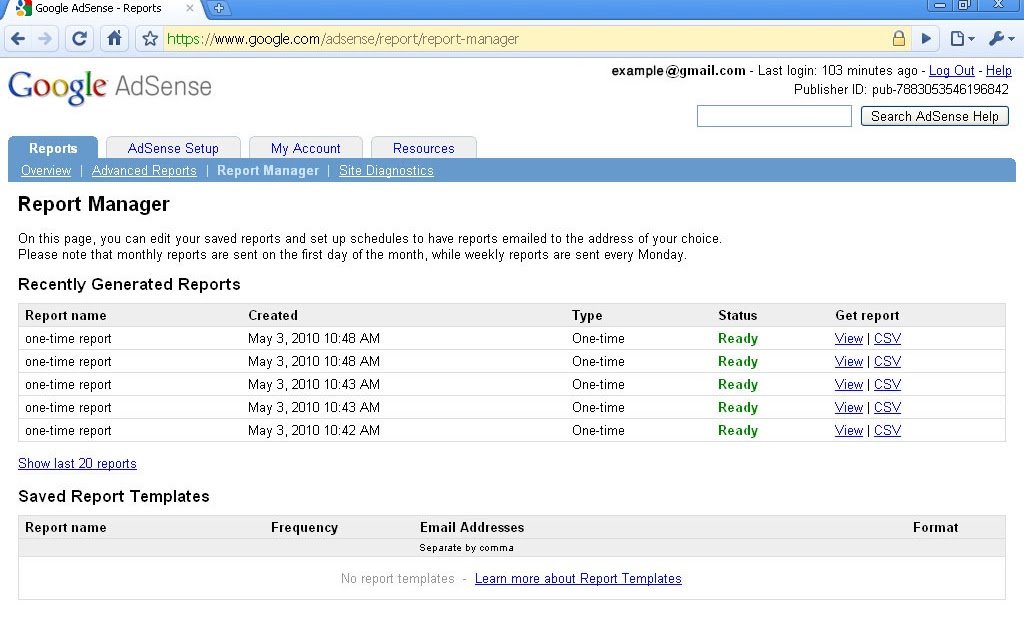The height and width of the screenshot is (630, 1024).
Task: Open a new tab with plus button
Action: tap(219, 8)
